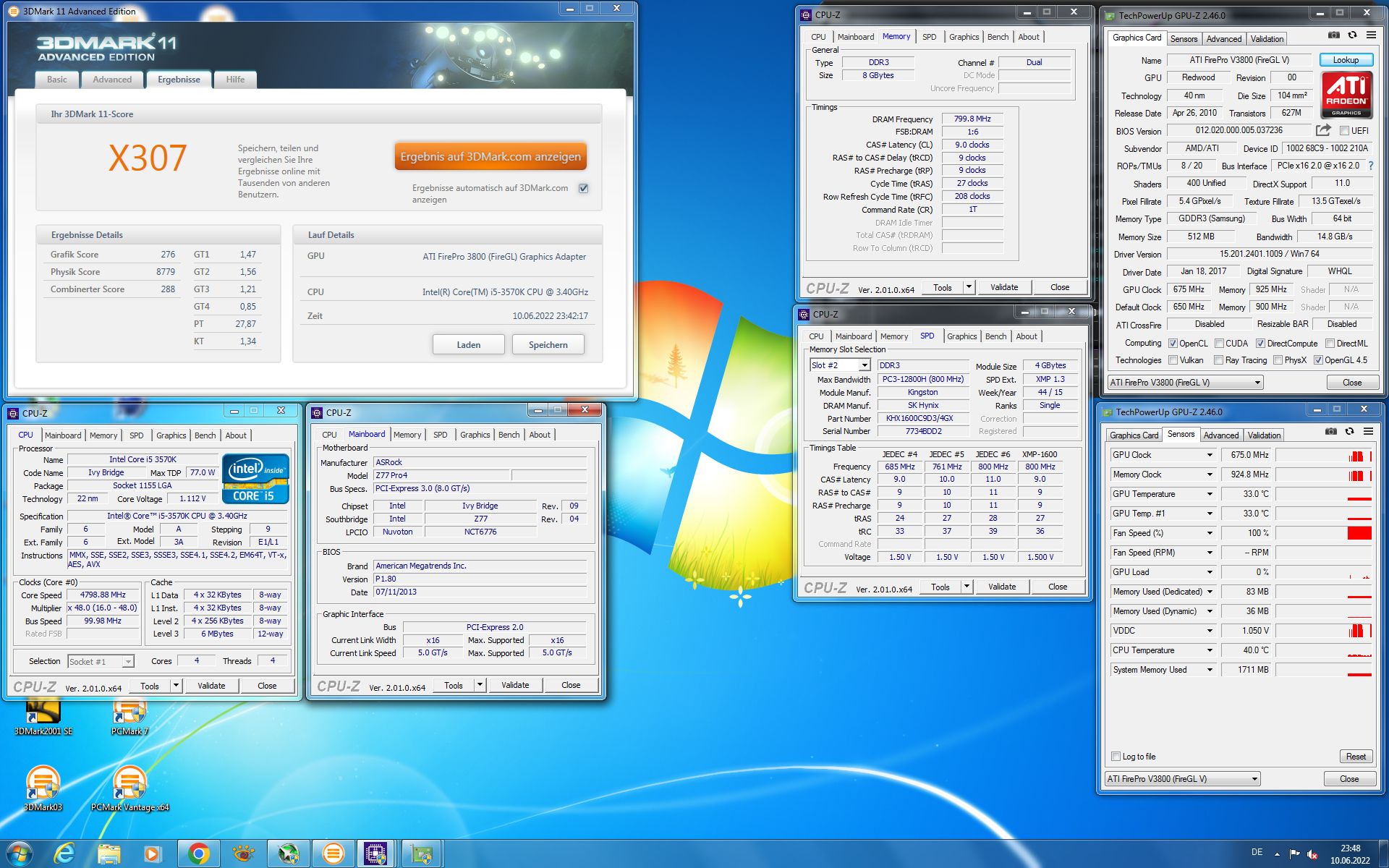Click the DE language indicator
Image resolution: width=1389 pixels, height=868 pixels.
coord(1257,852)
